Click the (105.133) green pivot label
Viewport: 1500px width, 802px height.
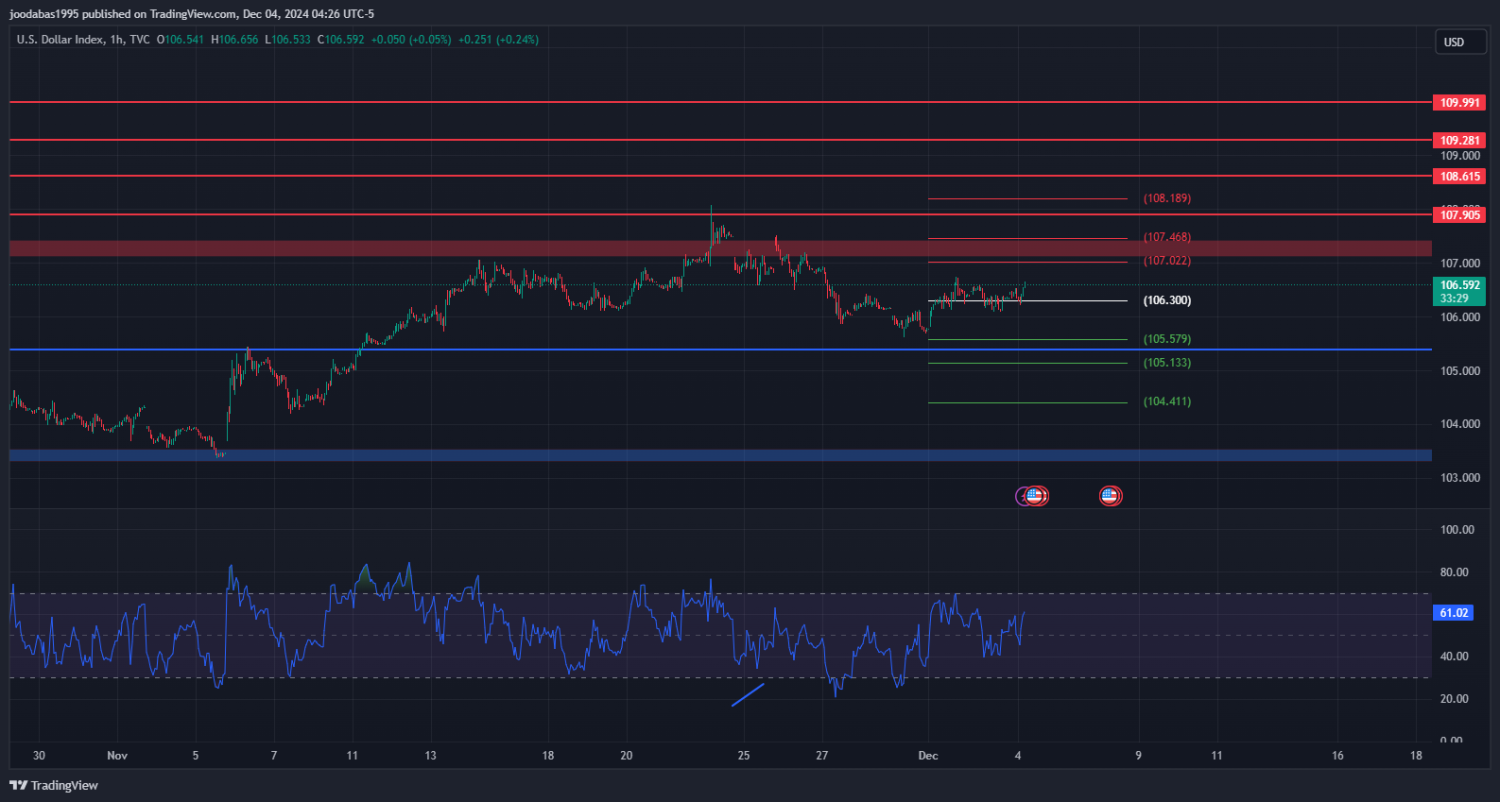pyautogui.click(x=1167, y=362)
